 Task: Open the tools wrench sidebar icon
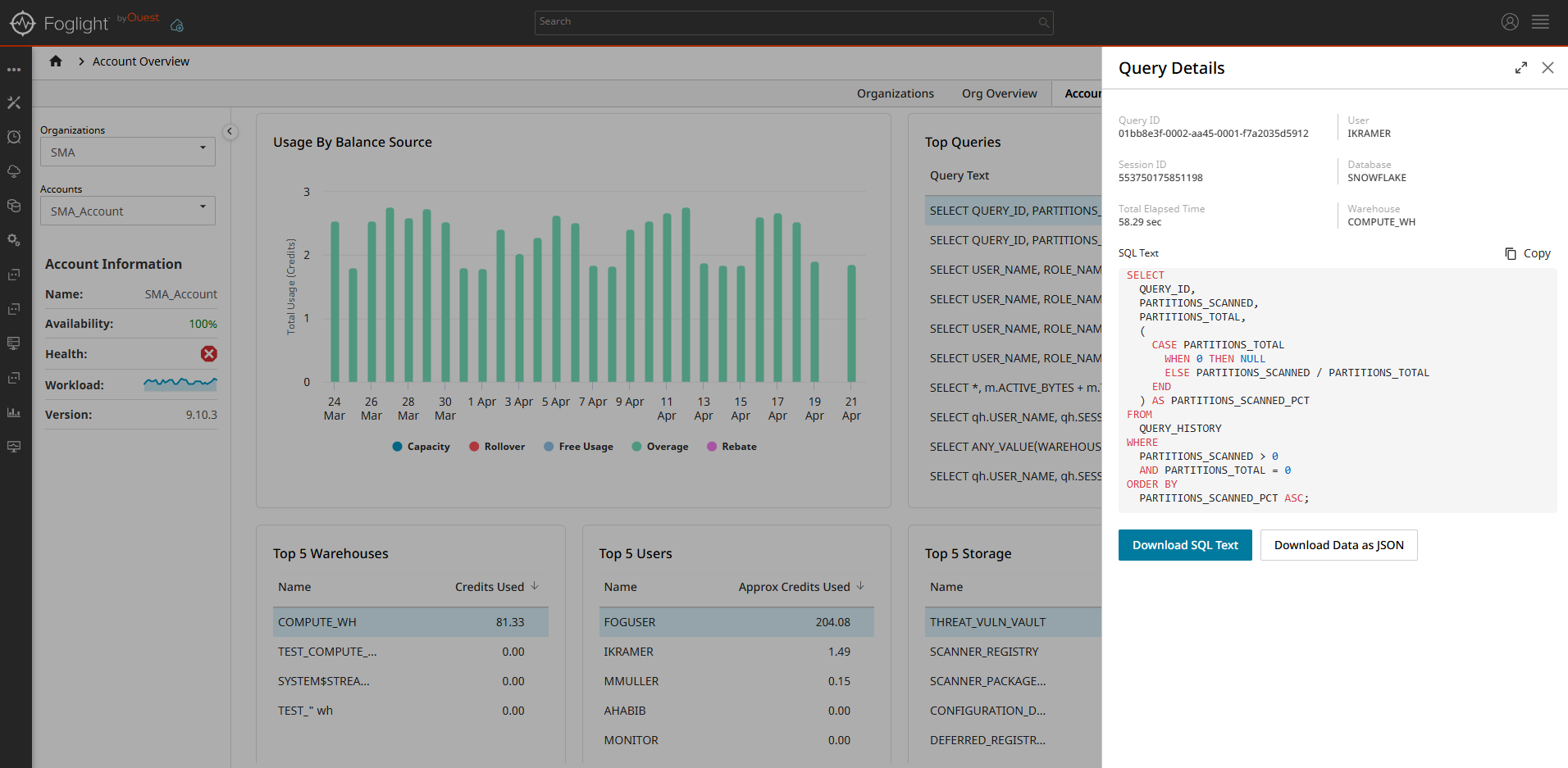[x=14, y=102]
